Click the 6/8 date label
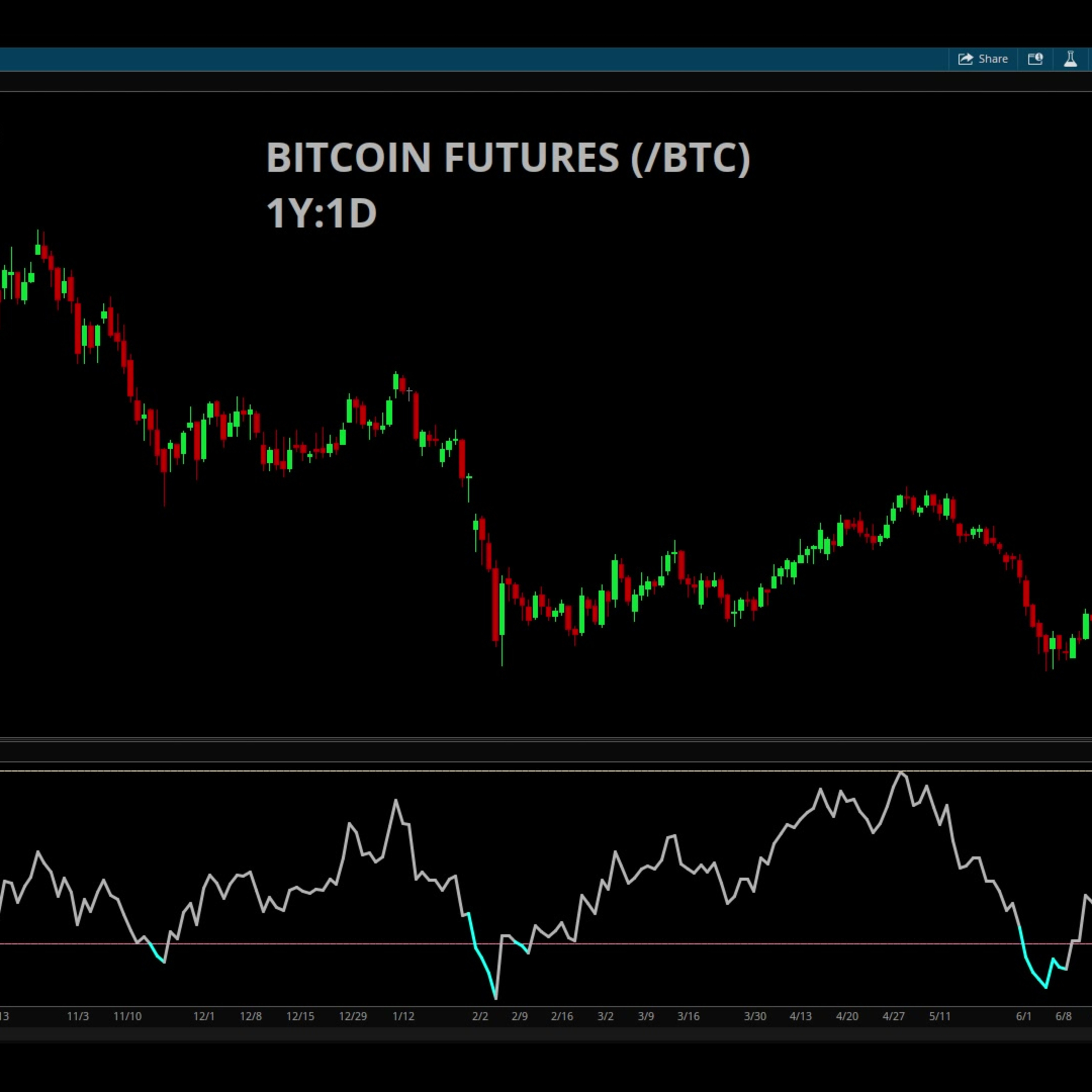This screenshot has width=1092, height=1092. (x=1064, y=1016)
